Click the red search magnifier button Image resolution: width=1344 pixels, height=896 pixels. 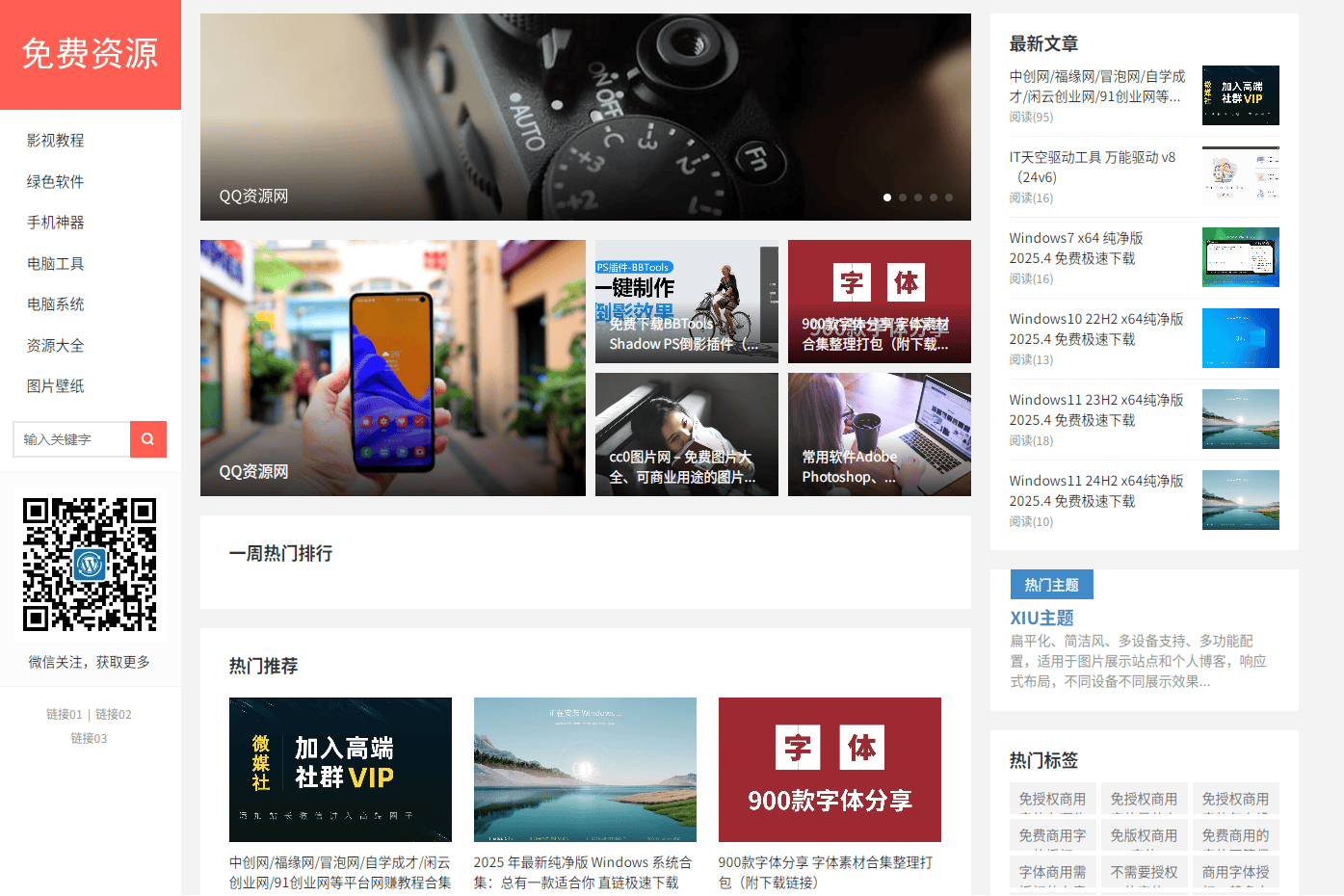pos(147,439)
